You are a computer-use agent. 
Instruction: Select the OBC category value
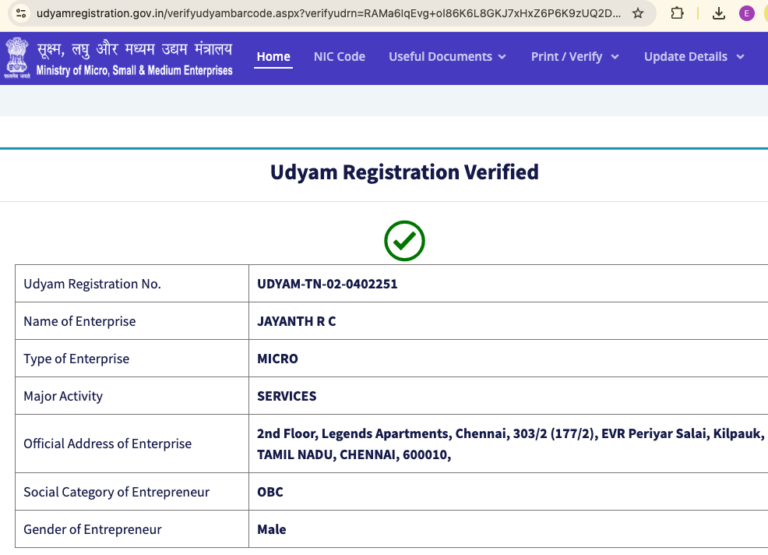click(270, 492)
